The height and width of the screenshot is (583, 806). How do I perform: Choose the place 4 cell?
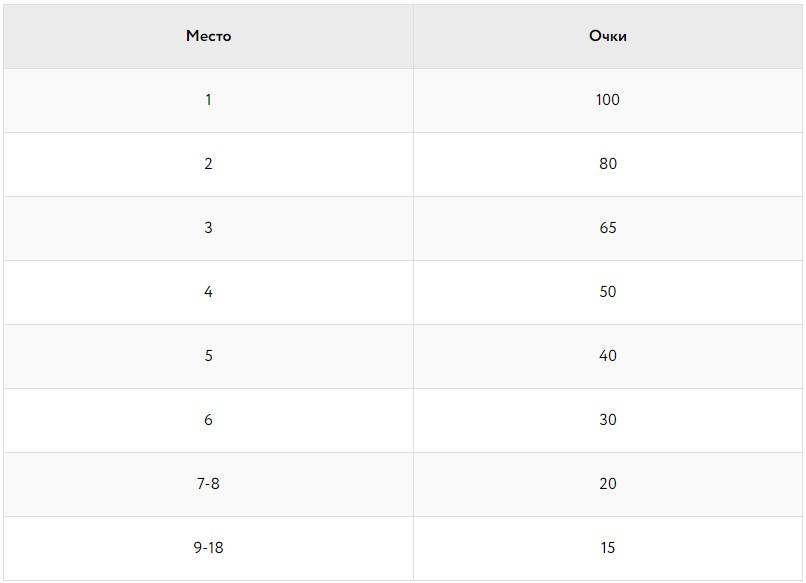[208, 292]
